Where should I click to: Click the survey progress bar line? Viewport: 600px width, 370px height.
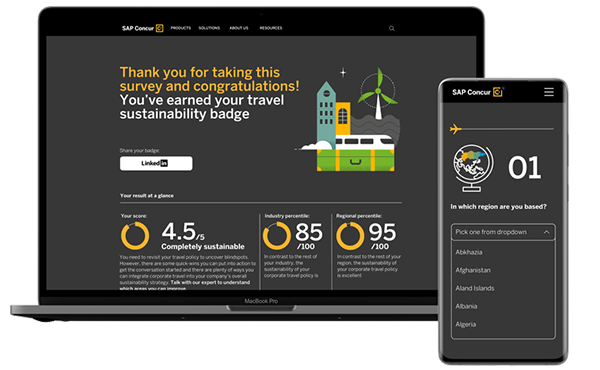click(507, 129)
